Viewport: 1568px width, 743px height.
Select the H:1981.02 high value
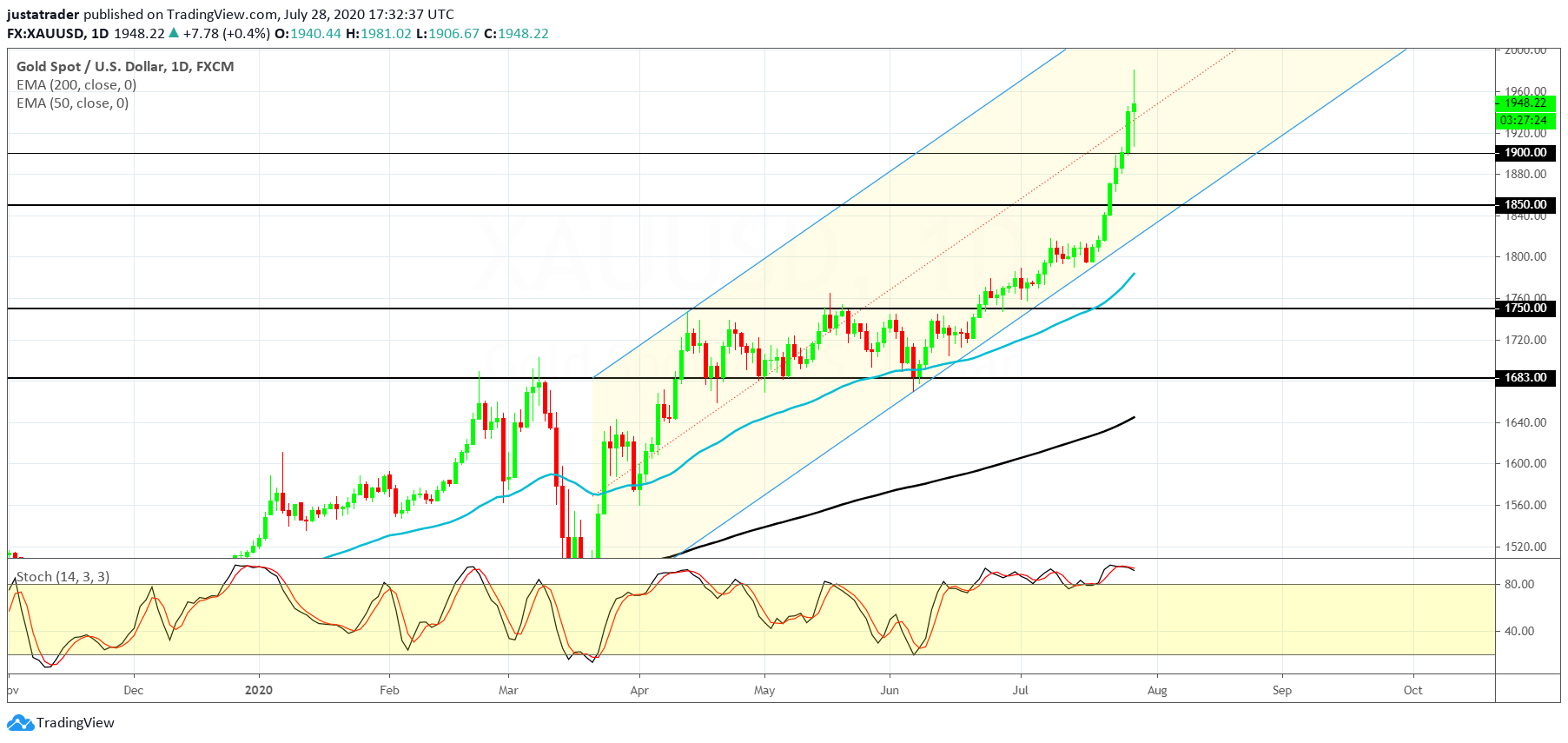pos(379,34)
